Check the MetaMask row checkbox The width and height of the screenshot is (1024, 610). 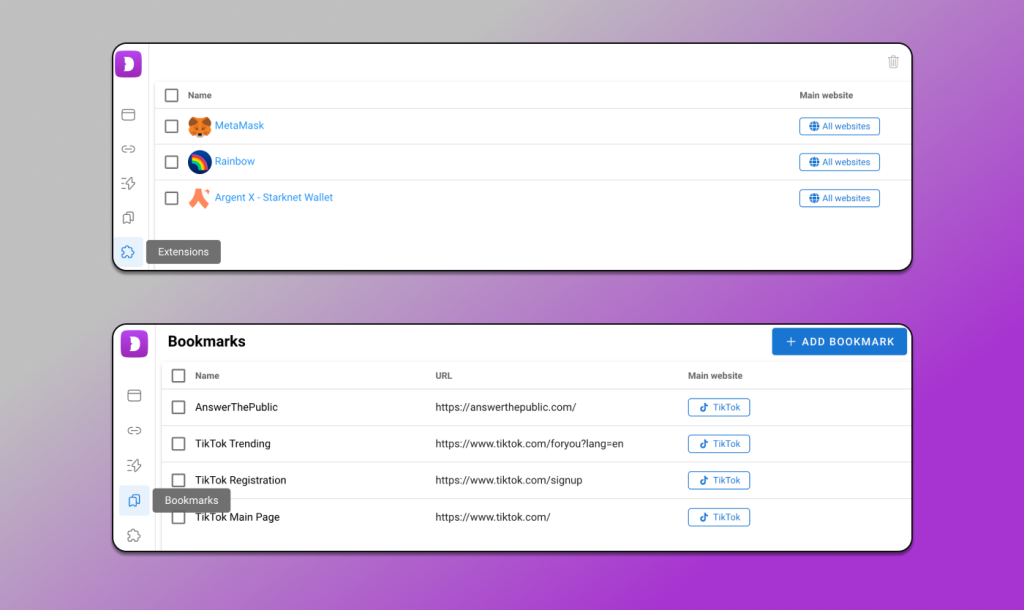point(171,125)
